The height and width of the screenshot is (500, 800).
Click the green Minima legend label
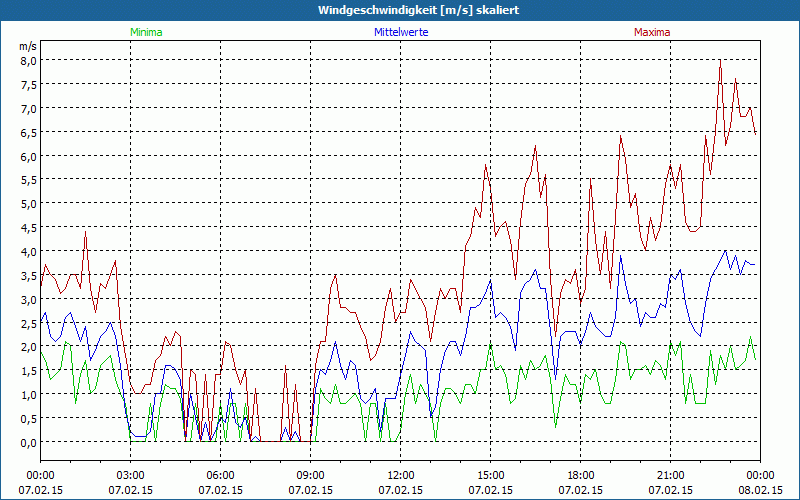(x=145, y=32)
